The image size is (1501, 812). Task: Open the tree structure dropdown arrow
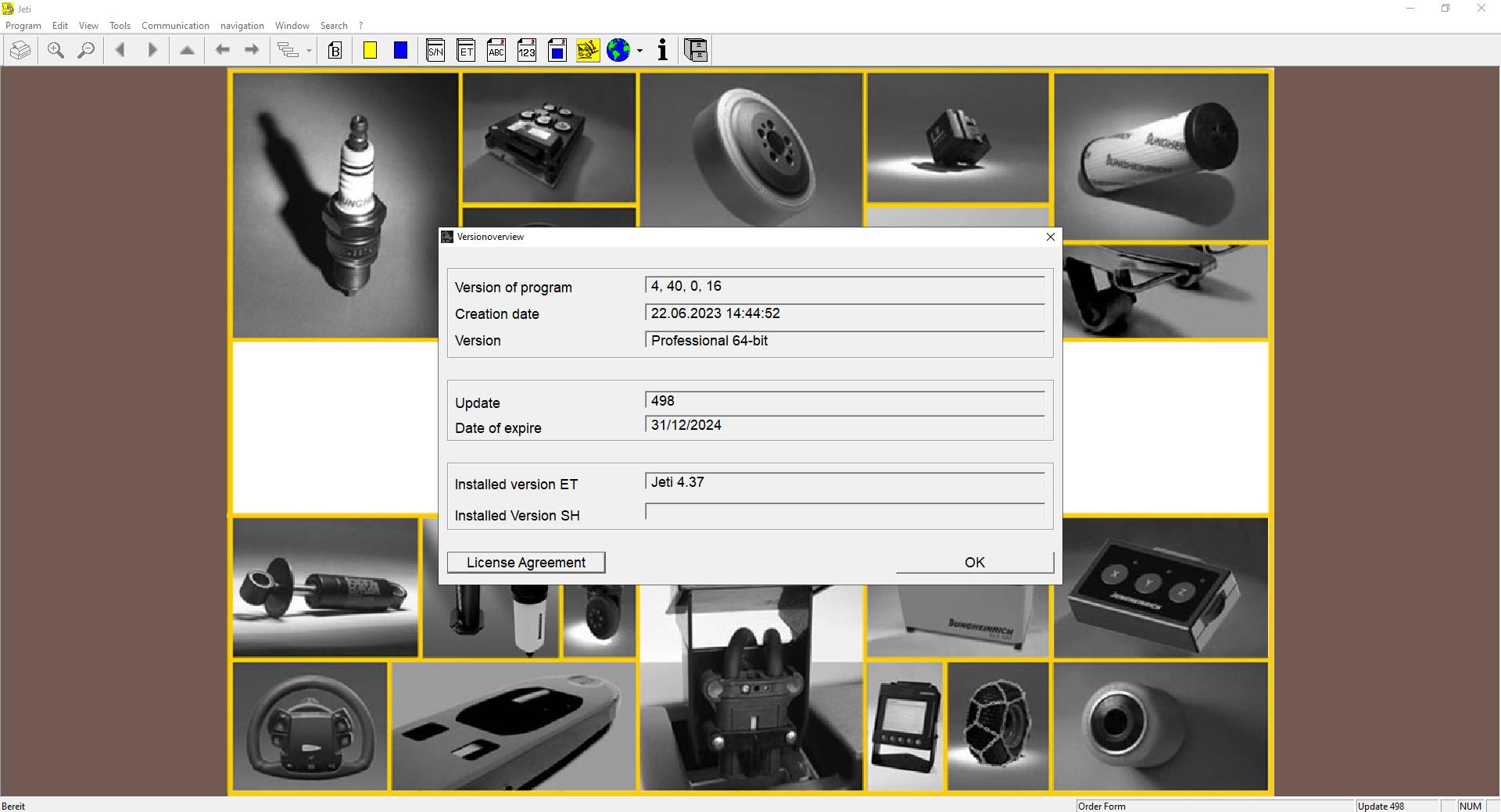click(309, 52)
